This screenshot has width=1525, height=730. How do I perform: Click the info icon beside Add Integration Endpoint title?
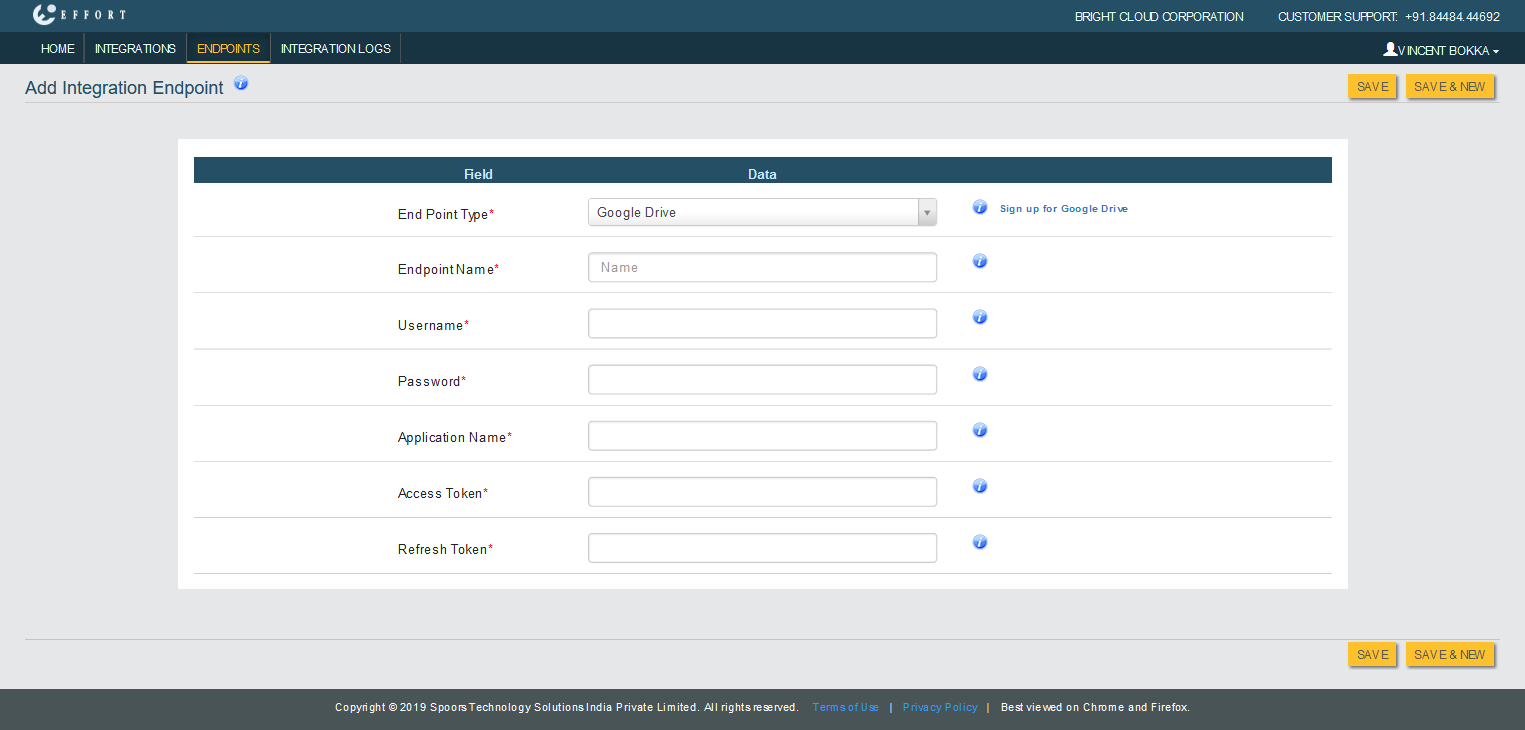click(x=241, y=84)
